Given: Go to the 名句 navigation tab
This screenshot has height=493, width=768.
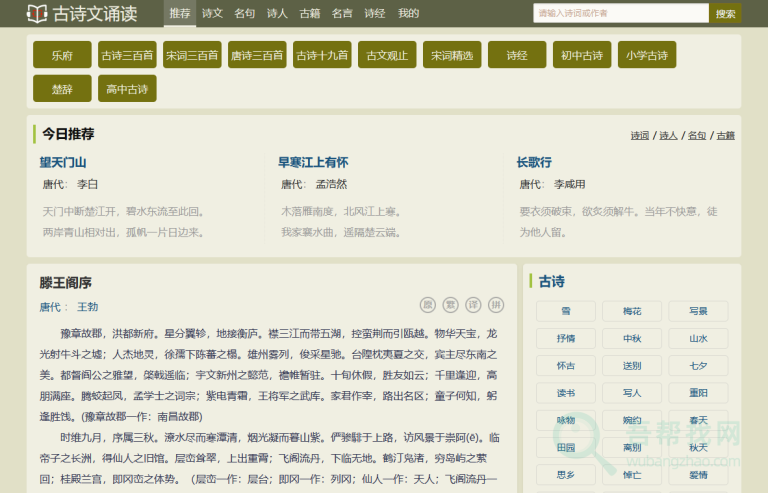Looking at the screenshot, I should (x=244, y=14).
